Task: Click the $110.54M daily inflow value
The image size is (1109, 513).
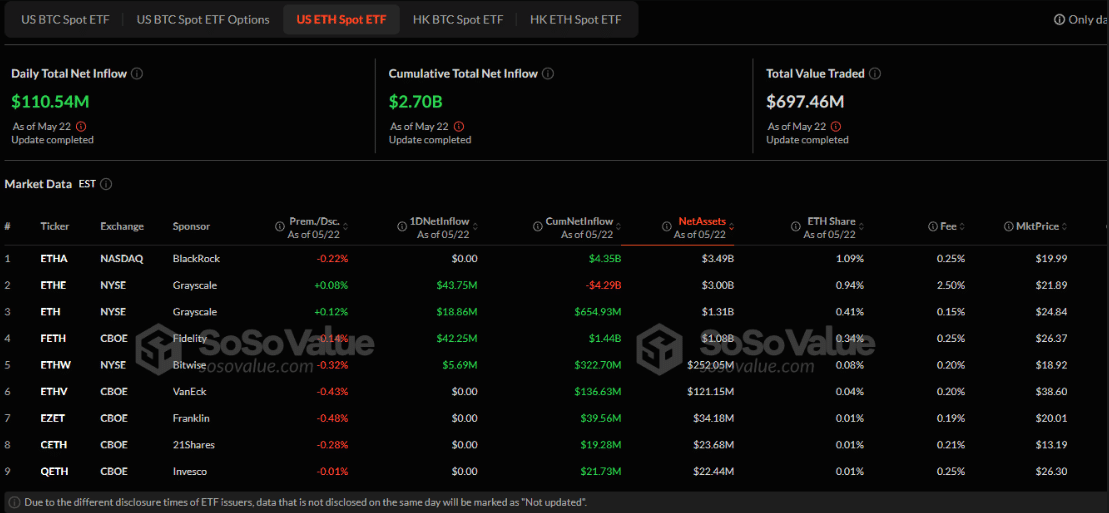Action: [x=50, y=101]
